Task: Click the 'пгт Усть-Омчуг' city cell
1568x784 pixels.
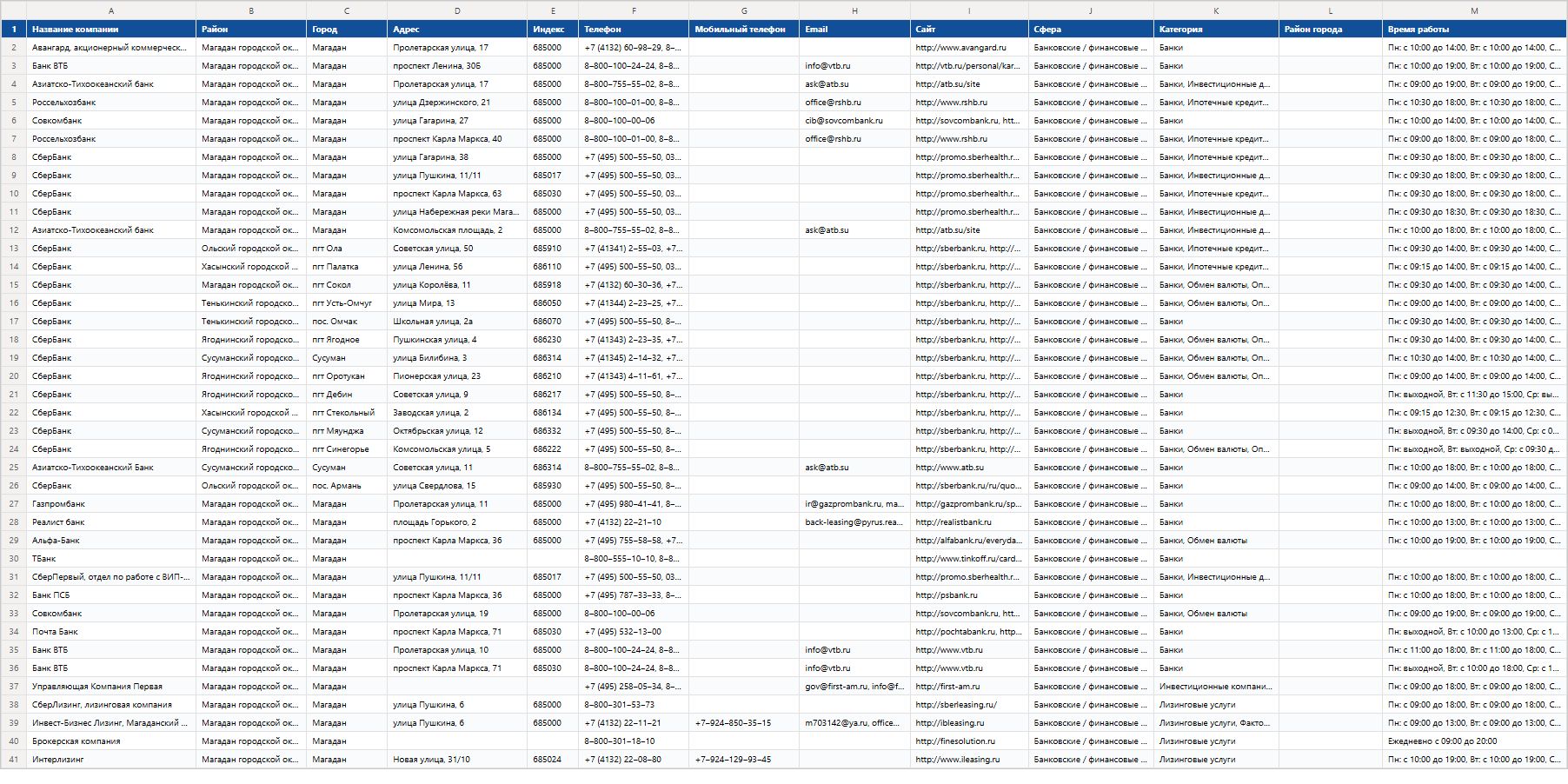Action: [x=347, y=302]
